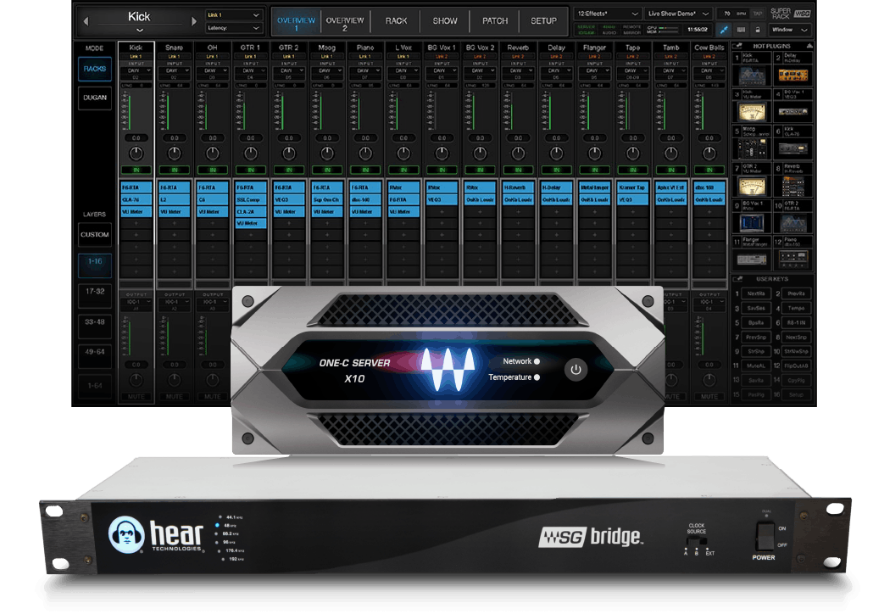
Task: Toggle the Snare rack IN button
Action: [x=174, y=170]
